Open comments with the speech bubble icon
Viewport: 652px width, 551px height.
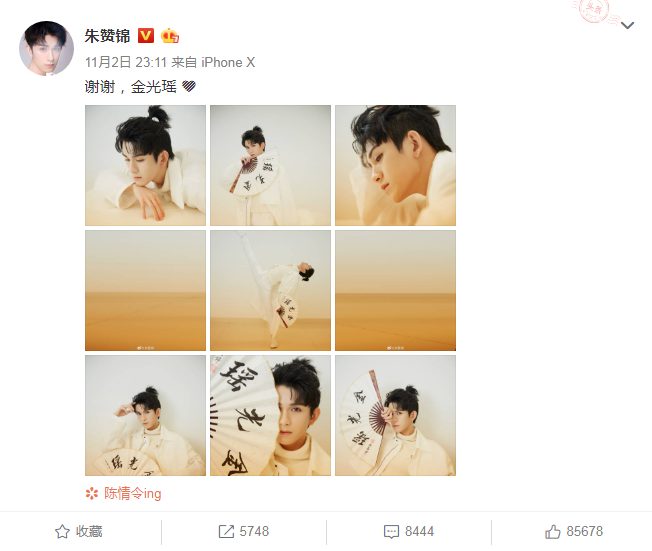point(391,531)
